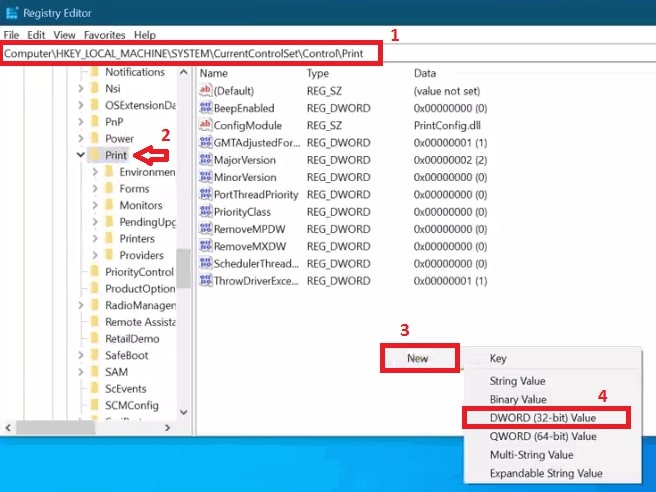Image resolution: width=656 pixels, height=492 pixels.
Task: Click the PnP folder icon
Action: [x=95, y=122]
